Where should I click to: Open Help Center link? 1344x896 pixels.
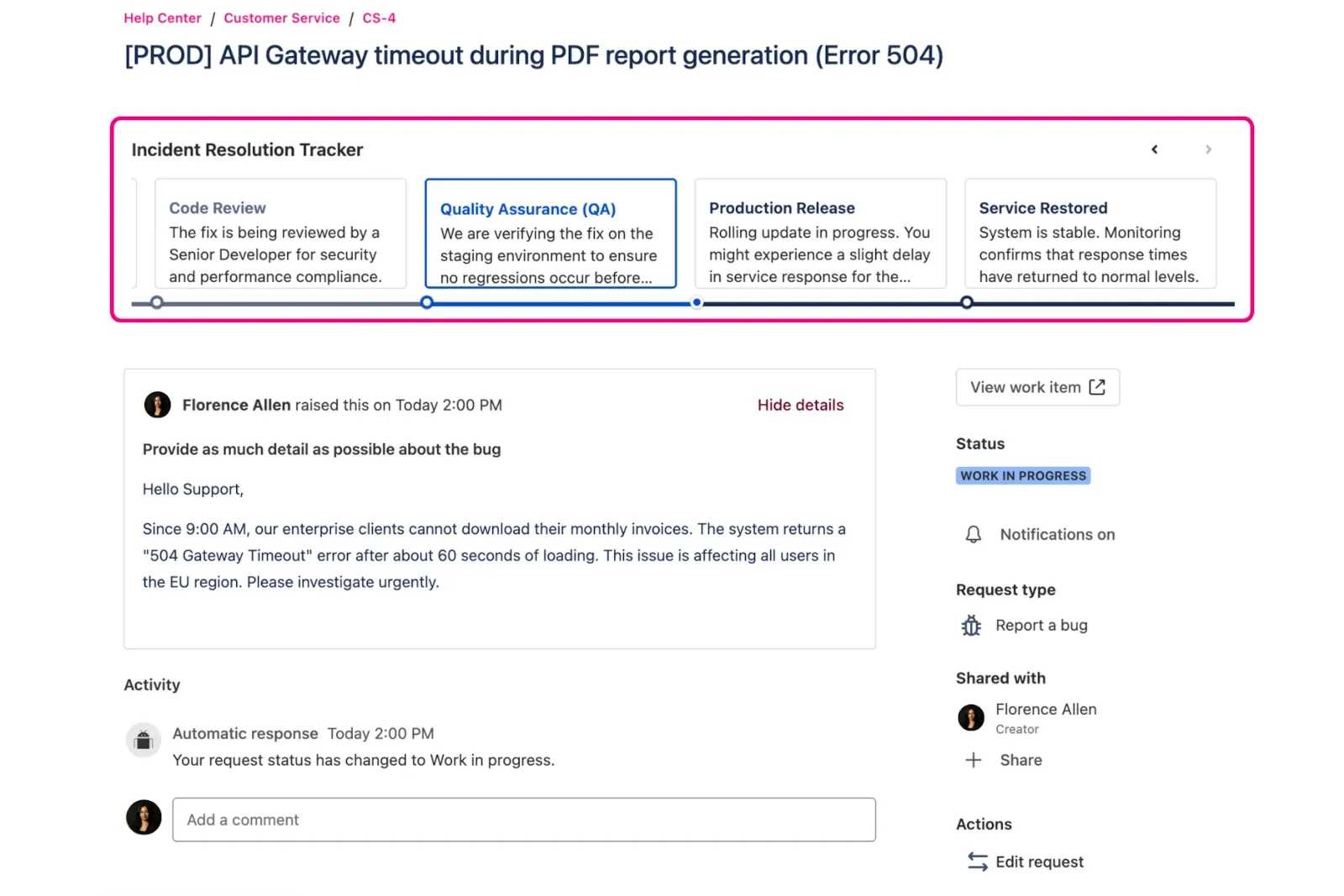click(162, 18)
